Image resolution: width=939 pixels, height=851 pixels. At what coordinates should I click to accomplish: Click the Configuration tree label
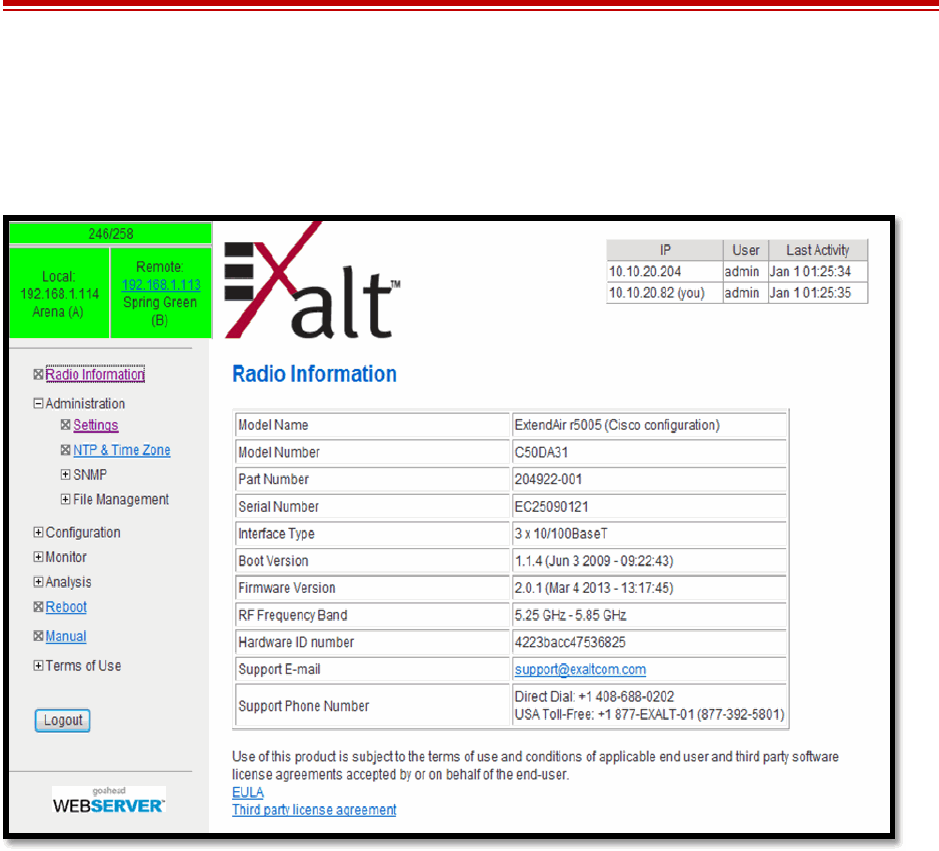(83, 532)
